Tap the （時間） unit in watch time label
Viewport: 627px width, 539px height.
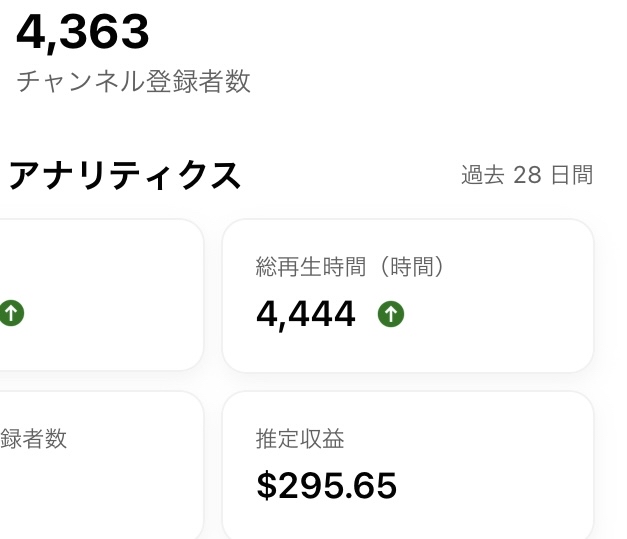coord(411,267)
